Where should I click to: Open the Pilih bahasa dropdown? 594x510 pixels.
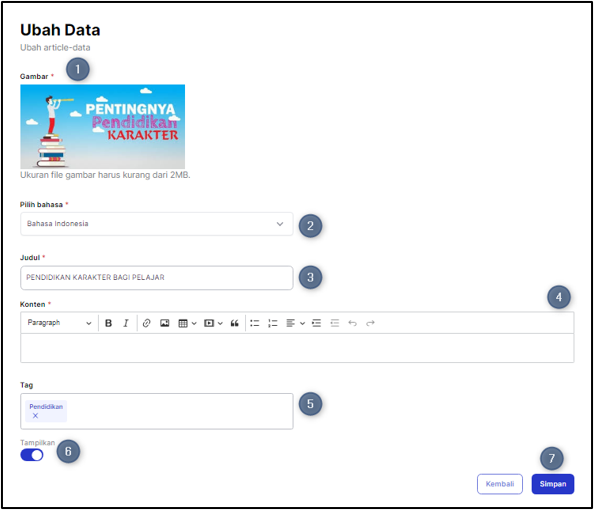[157, 224]
